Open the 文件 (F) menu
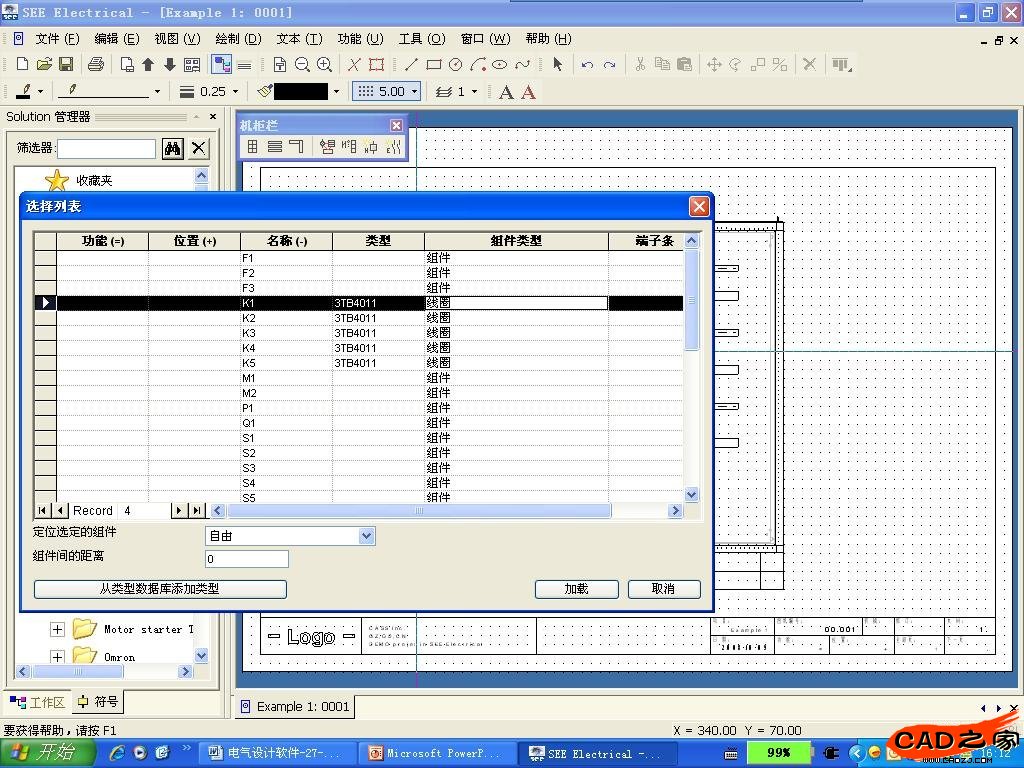1024x768 pixels. coord(57,39)
